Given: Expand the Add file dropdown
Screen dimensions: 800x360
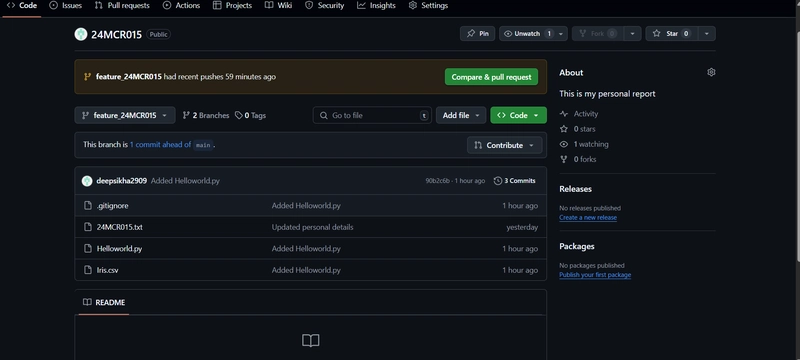Looking at the screenshot, I should [461, 115].
